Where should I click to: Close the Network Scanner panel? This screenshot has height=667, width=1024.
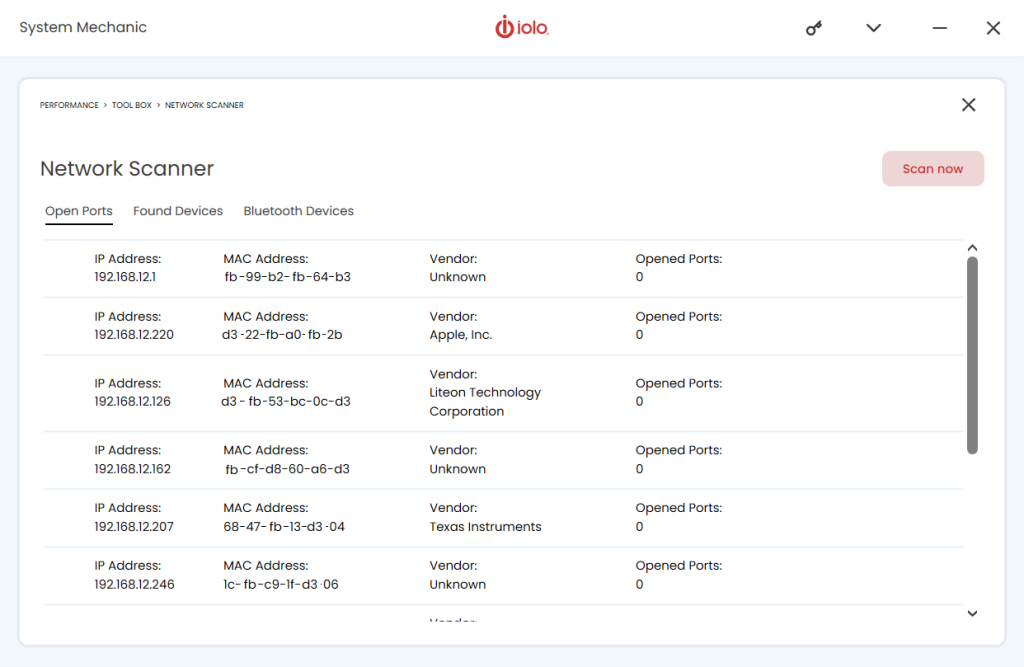point(968,105)
